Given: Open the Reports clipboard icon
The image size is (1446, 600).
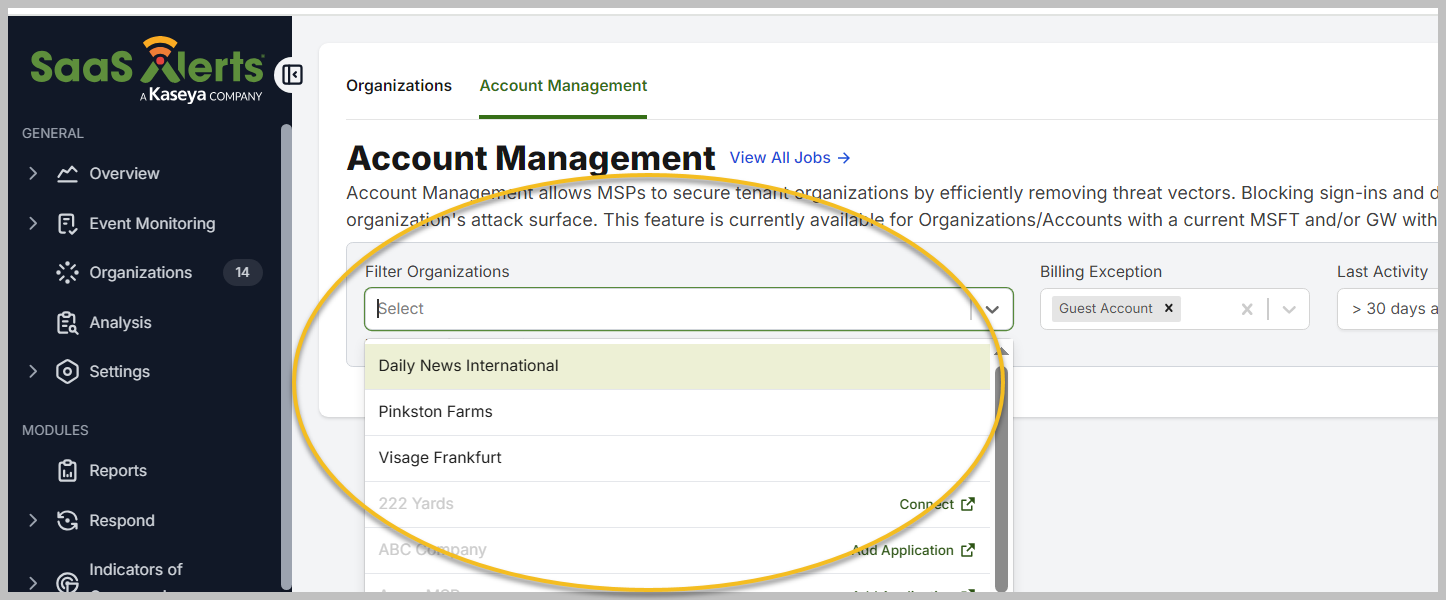Looking at the screenshot, I should [x=67, y=471].
